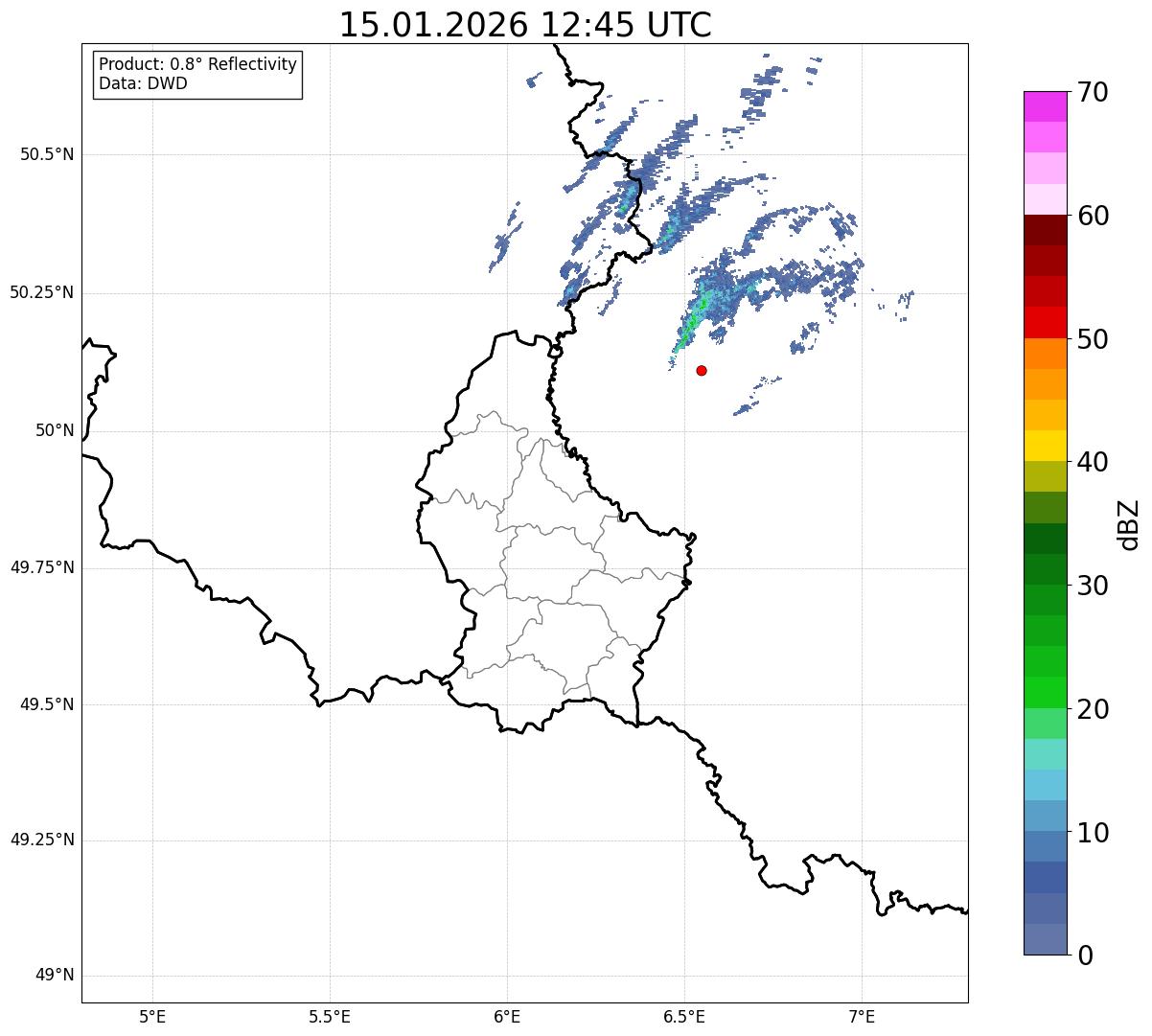The image size is (1152, 1036).
Task: Click the title "15.01.2026 12:45 UTC"
Action: [525, 24]
